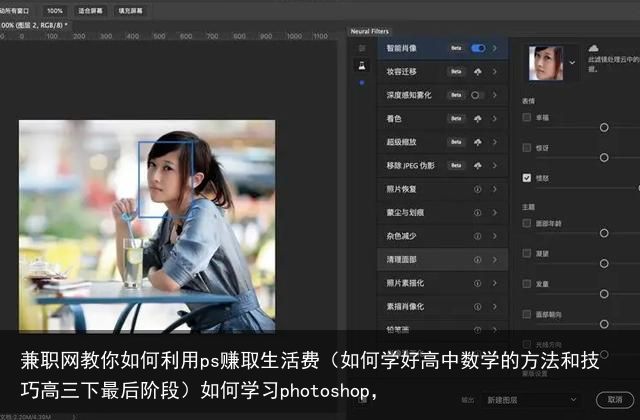Click the blue dot sidebar icon
This screenshot has width=640, height=420.
coord(362,83)
